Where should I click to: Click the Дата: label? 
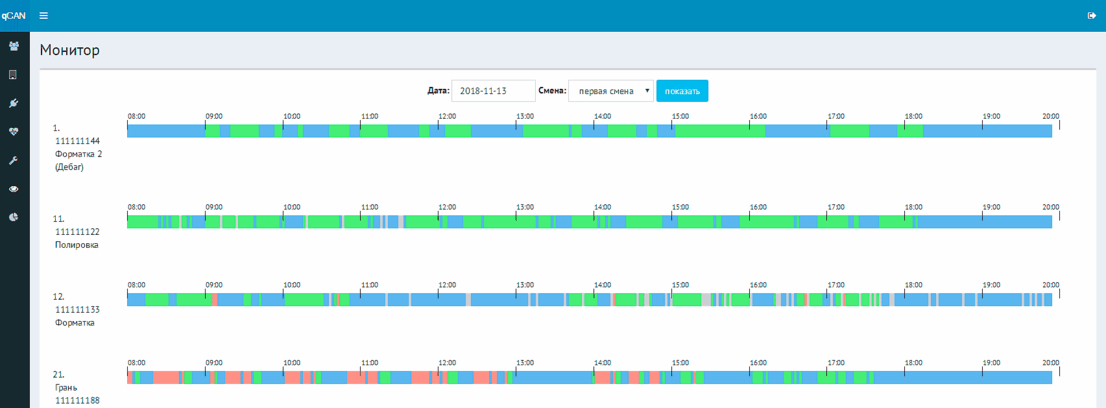(438, 91)
